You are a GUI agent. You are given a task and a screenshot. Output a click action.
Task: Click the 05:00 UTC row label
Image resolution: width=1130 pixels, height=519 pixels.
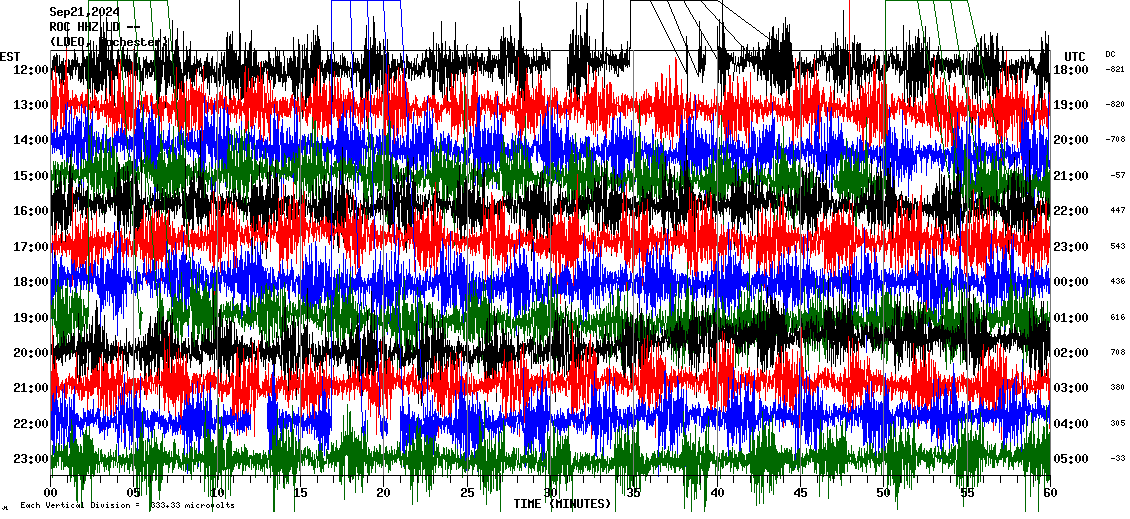(x=1071, y=459)
